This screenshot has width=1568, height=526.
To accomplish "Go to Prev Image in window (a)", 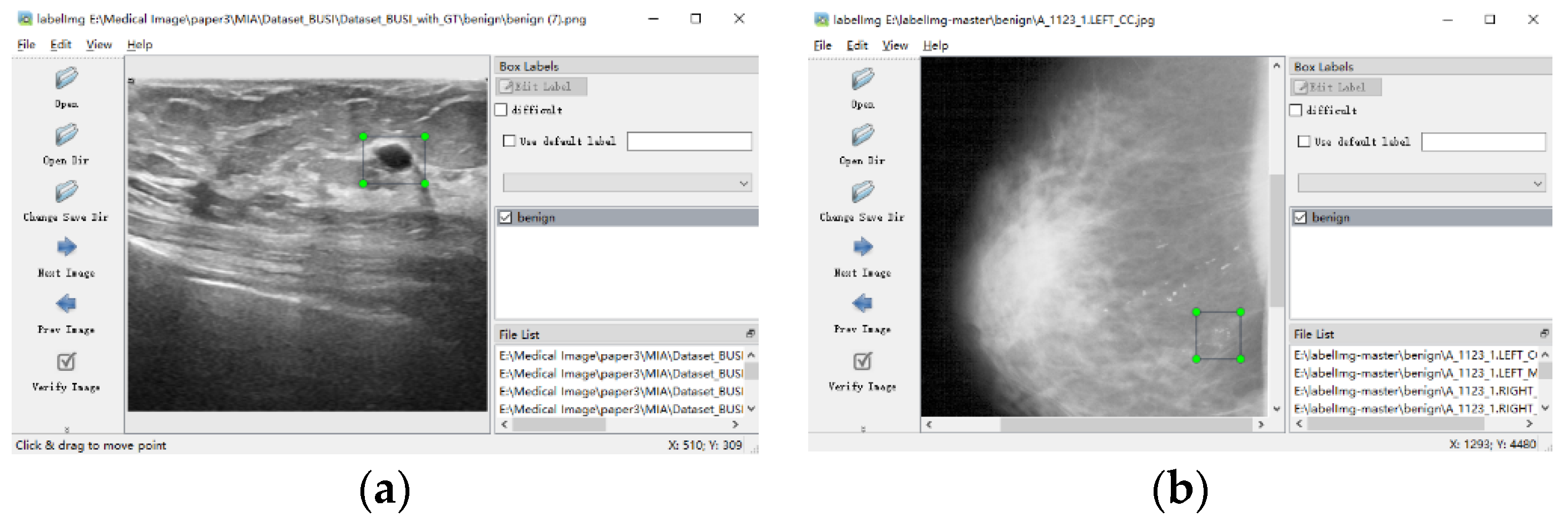I will 66,303.
